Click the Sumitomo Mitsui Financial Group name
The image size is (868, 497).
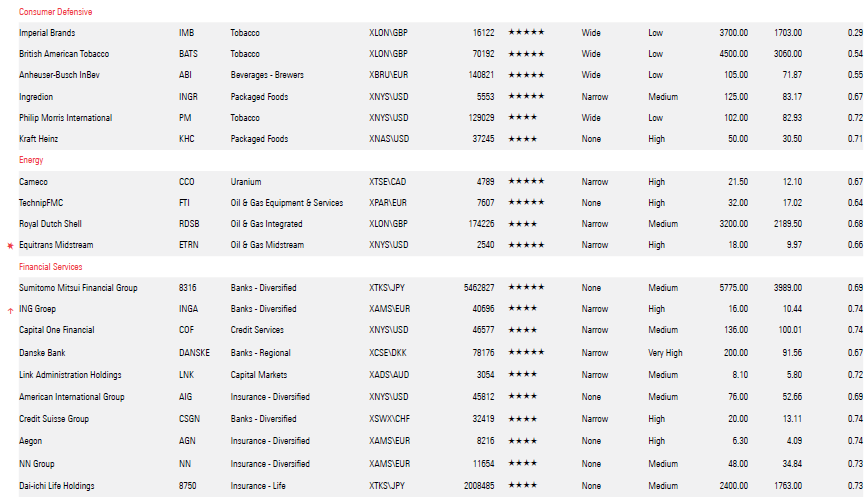coord(78,288)
